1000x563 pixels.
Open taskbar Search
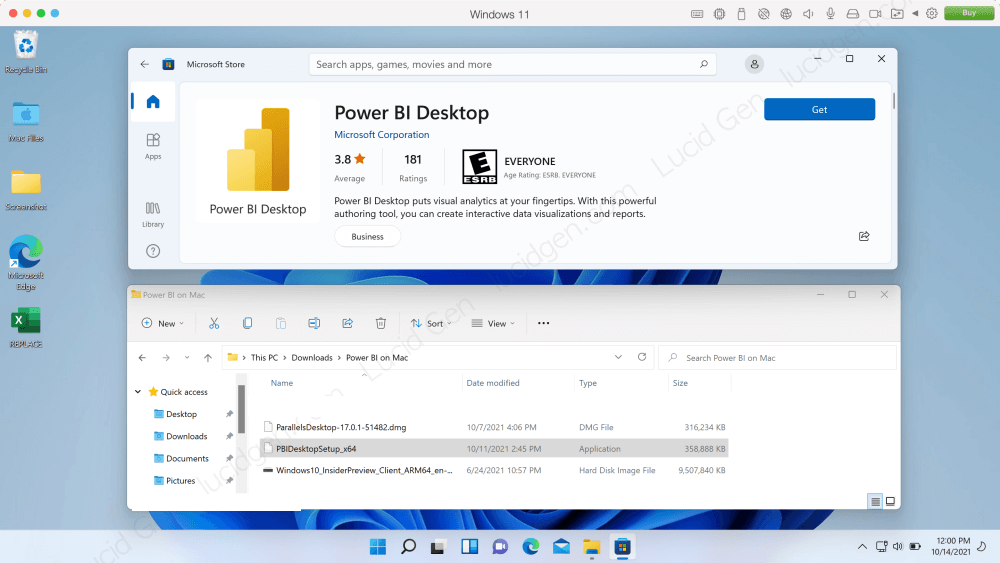click(x=408, y=547)
